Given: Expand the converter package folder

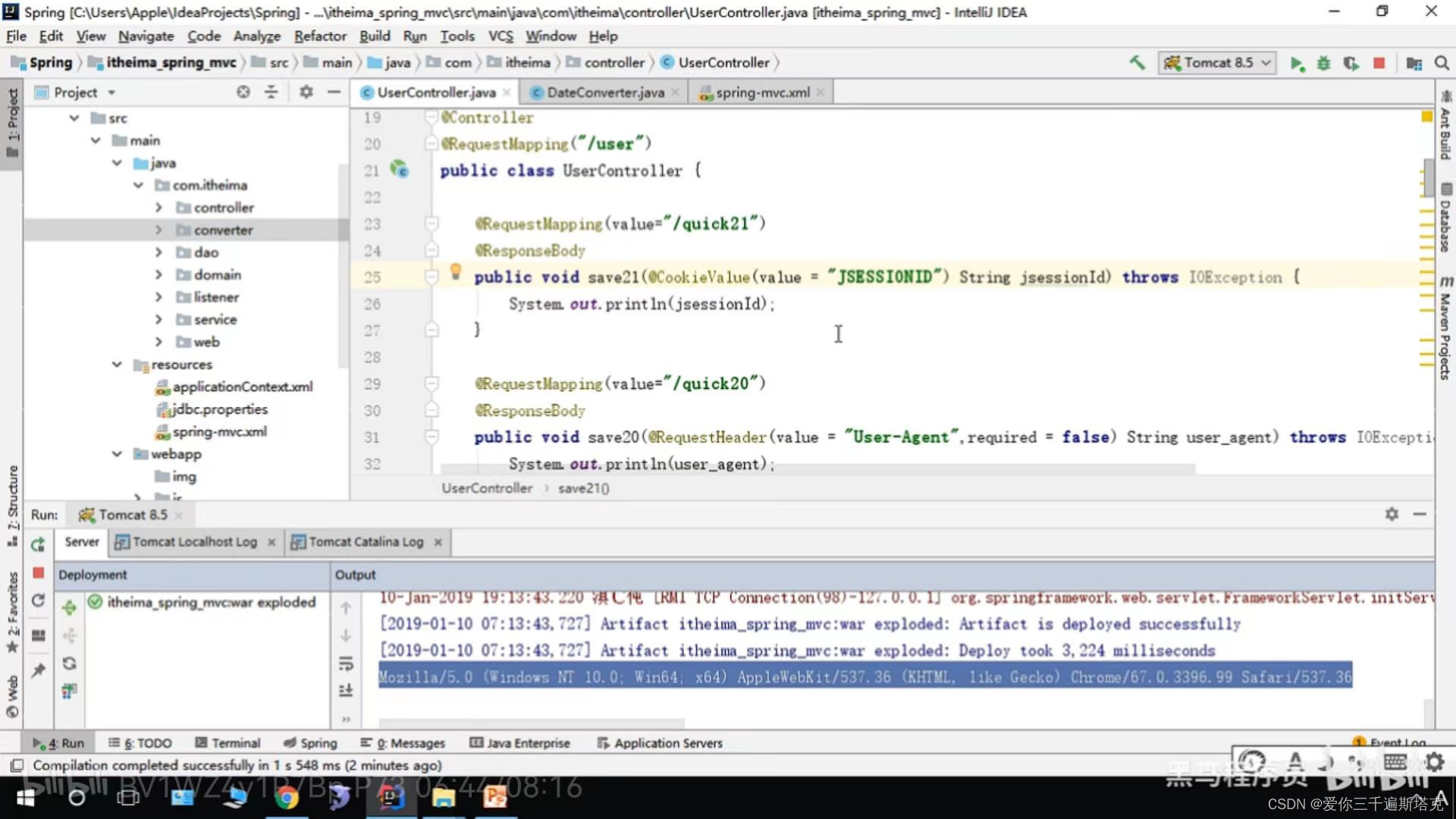Looking at the screenshot, I should click(x=158, y=230).
